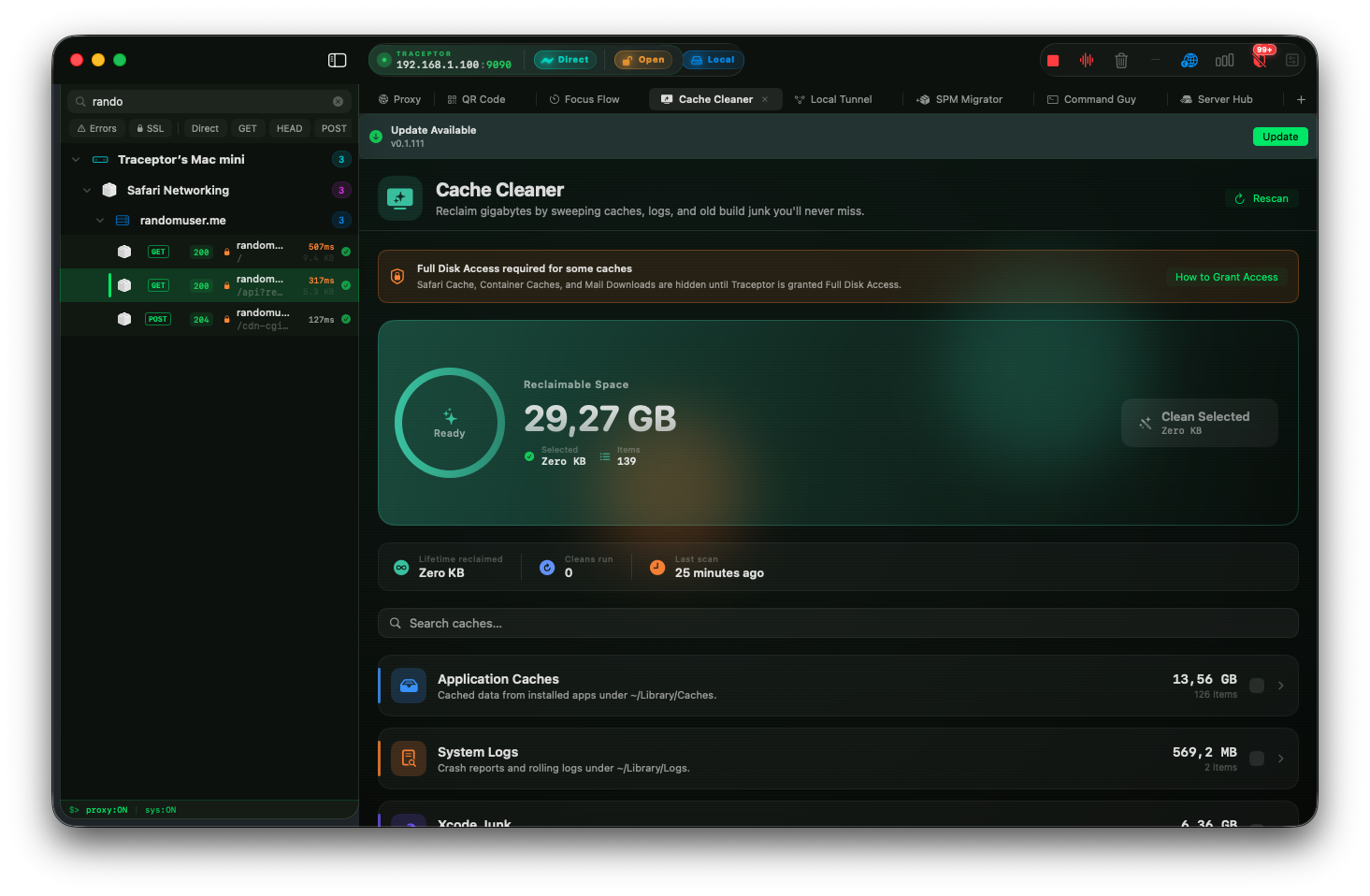Click the Search caches input field

(x=838, y=623)
